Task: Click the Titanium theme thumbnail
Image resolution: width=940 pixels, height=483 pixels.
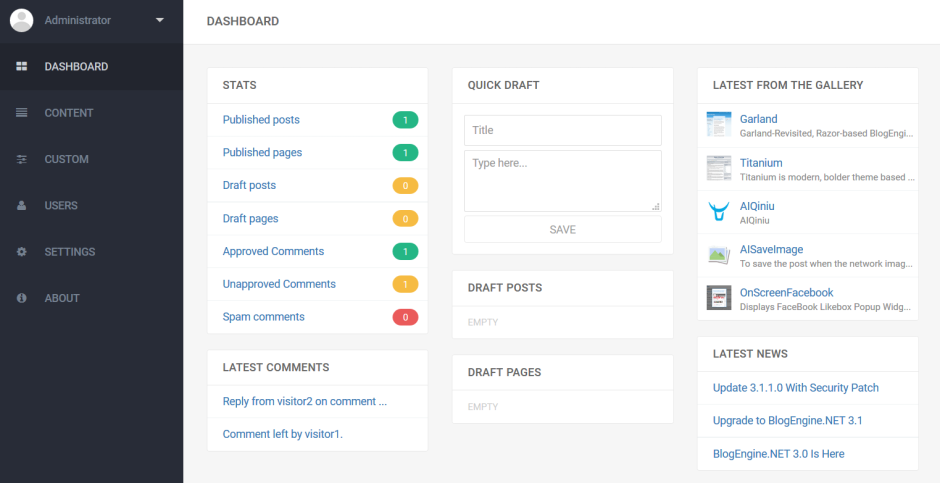Action: [x=718, y=168]
